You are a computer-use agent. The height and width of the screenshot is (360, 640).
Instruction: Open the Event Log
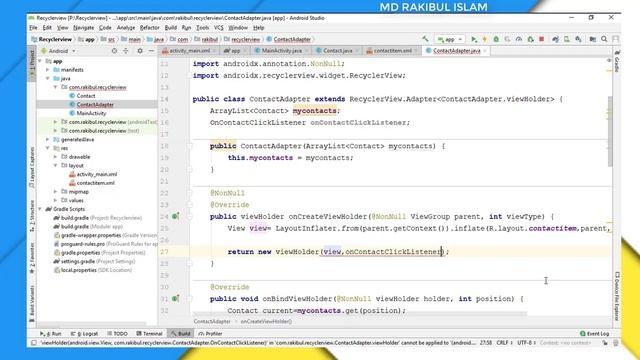pyautogui.click(x=594, y=333)
